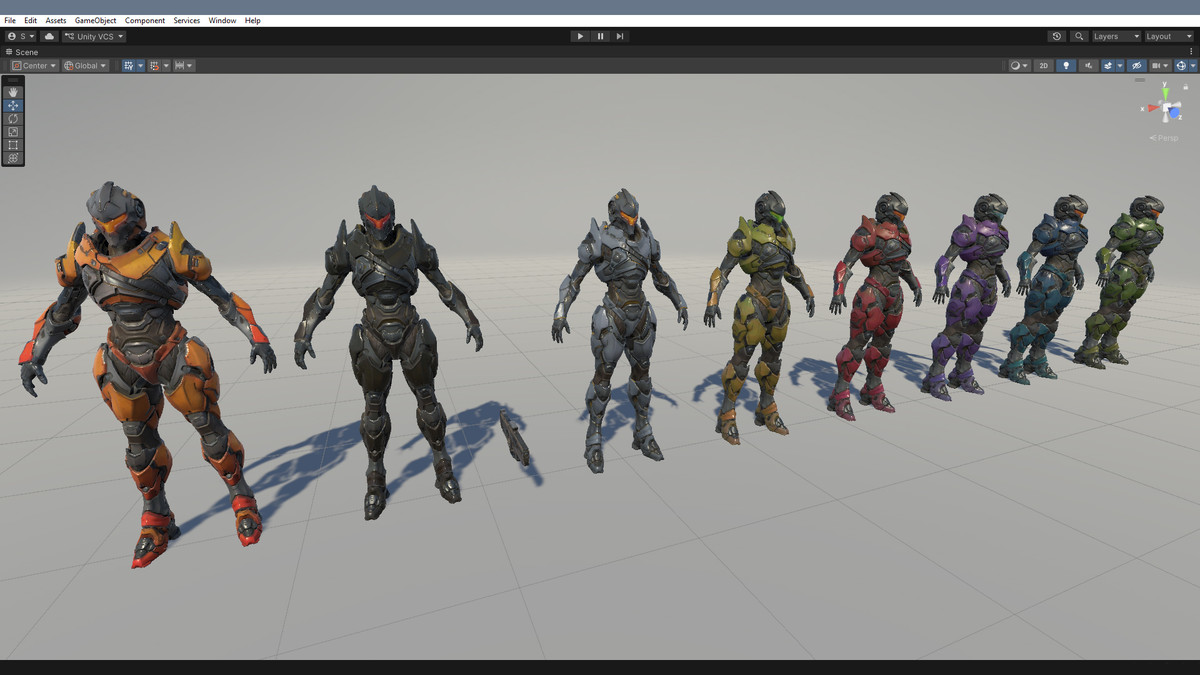Viewport: 1200px width, 675px height.
Task: Pause the game playback
Action: coord(600,36)
